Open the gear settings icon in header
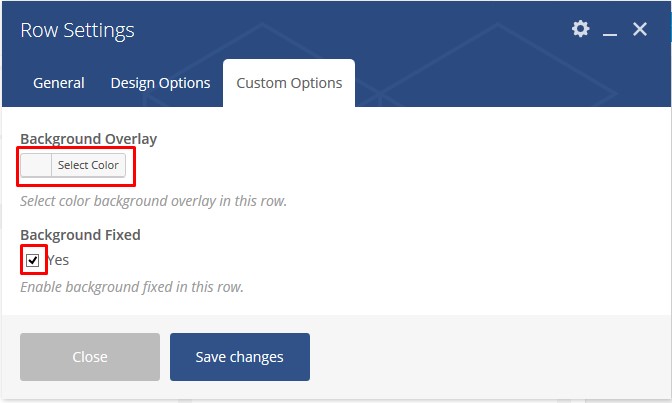The height and width of the screenshot is (403, 672). [580, 29]
